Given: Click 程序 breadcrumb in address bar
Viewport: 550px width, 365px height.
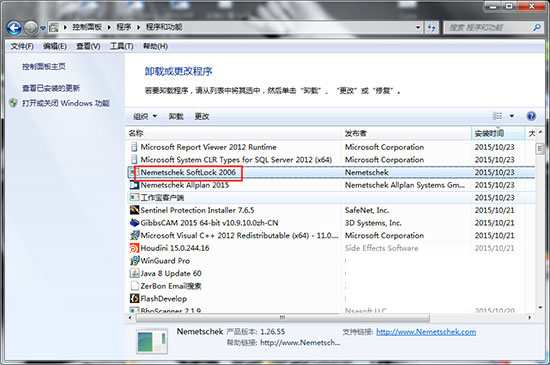Looking at the screenshot, I should (123, 27).
